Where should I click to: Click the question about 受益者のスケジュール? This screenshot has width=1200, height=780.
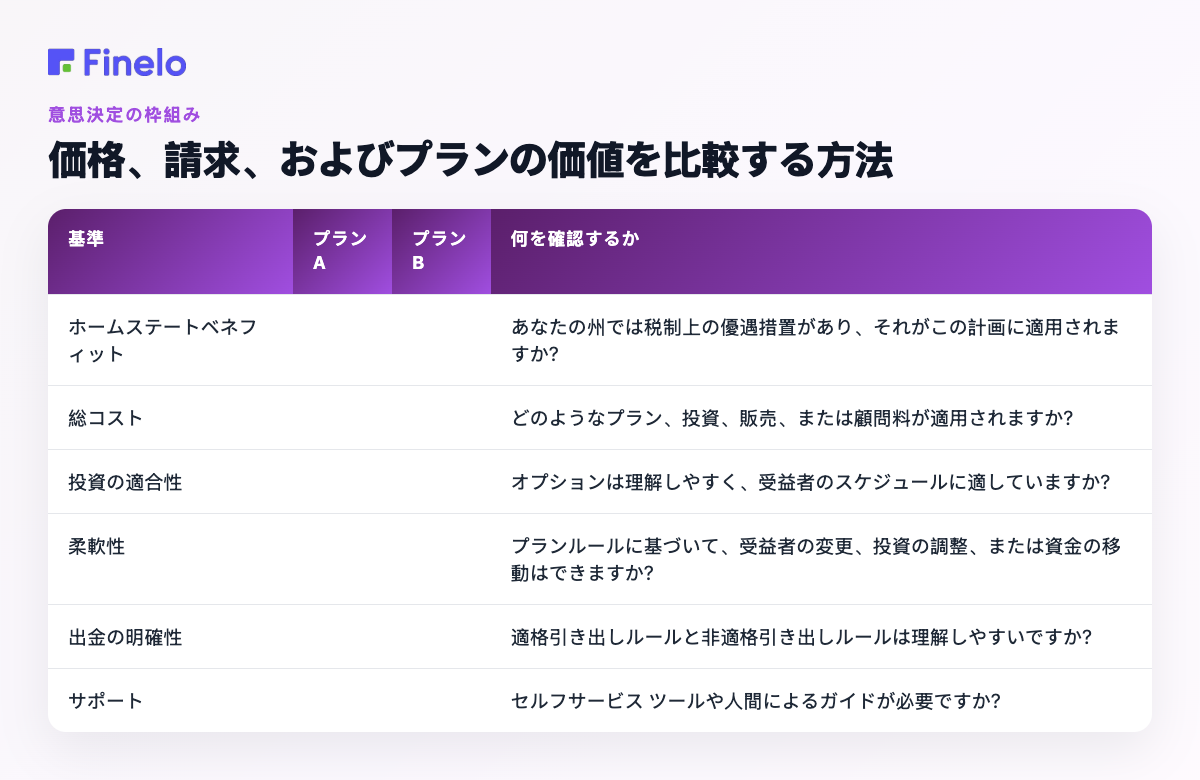(x=811, y=481)
